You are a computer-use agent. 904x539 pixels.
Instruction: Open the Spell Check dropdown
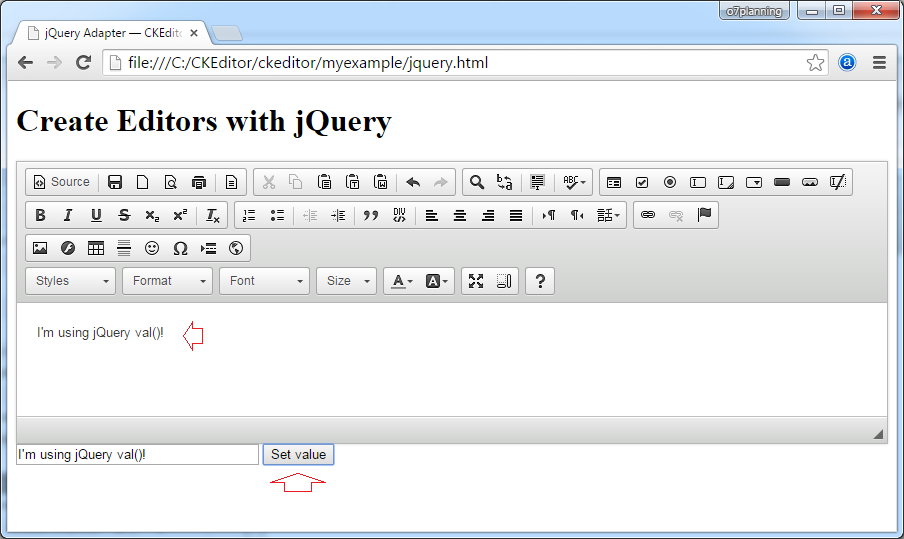574,182
